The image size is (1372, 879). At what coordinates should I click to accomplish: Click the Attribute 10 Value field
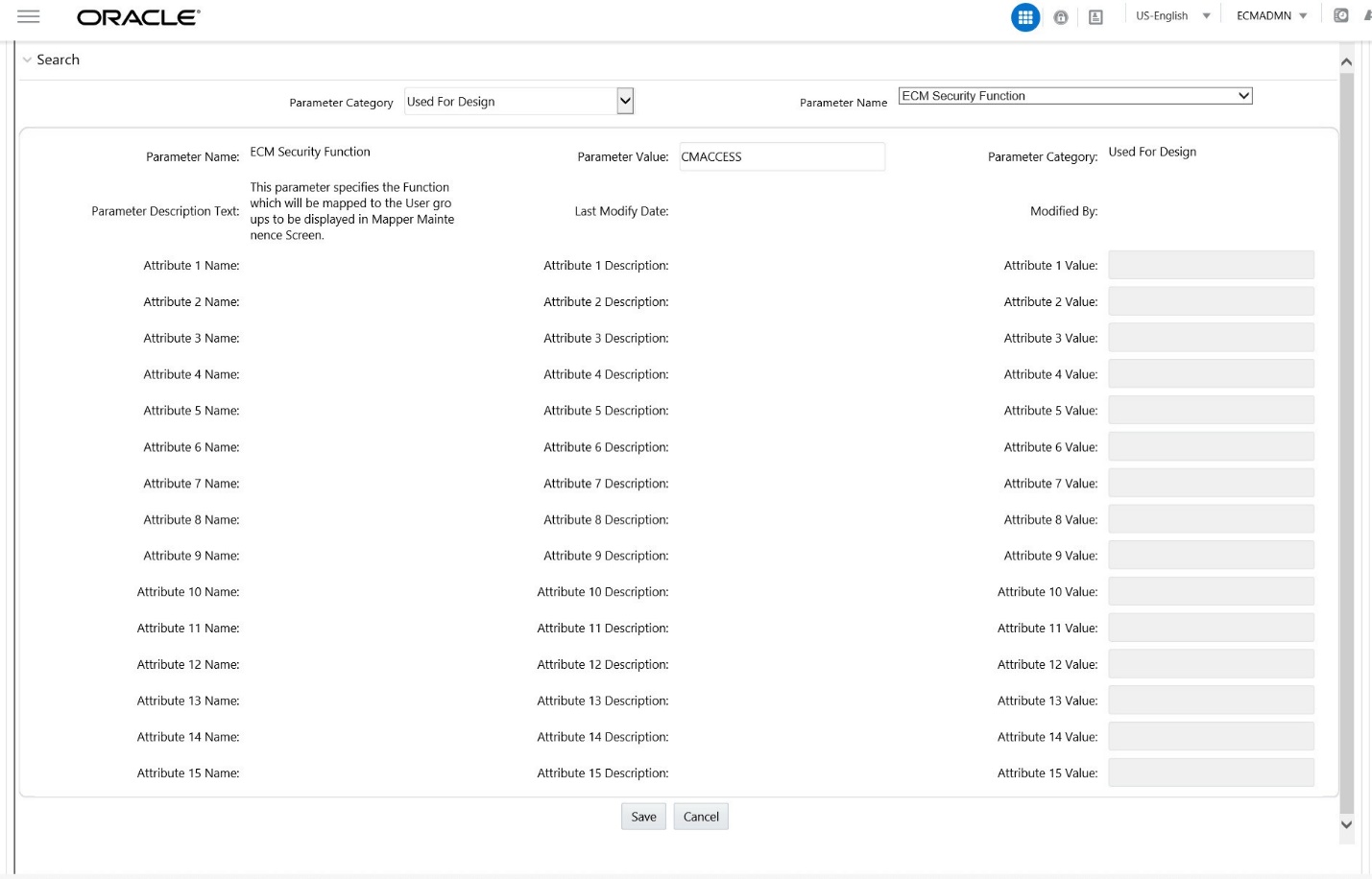click(x=1211, y=591)
